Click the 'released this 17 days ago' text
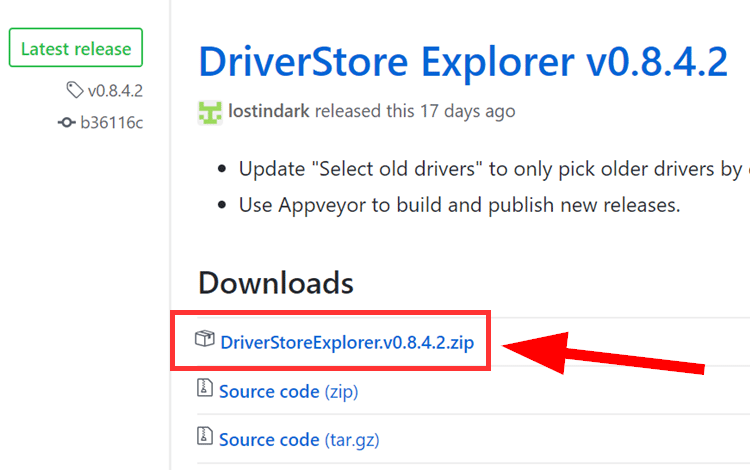The height and width of the screenshot is (470, 750). coord(415,111)
